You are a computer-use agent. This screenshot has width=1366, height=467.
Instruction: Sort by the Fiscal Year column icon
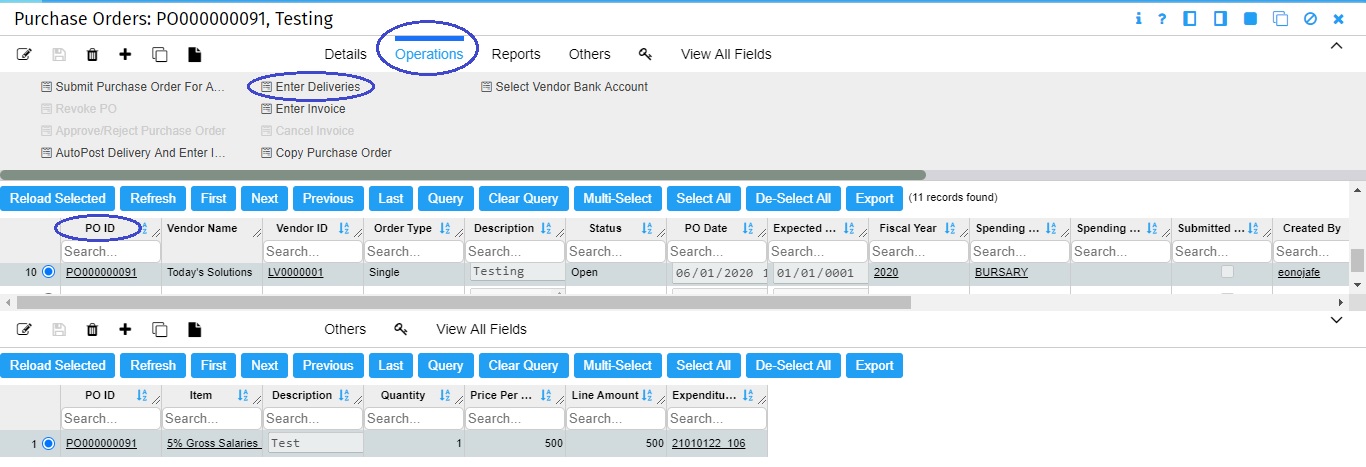950,229
